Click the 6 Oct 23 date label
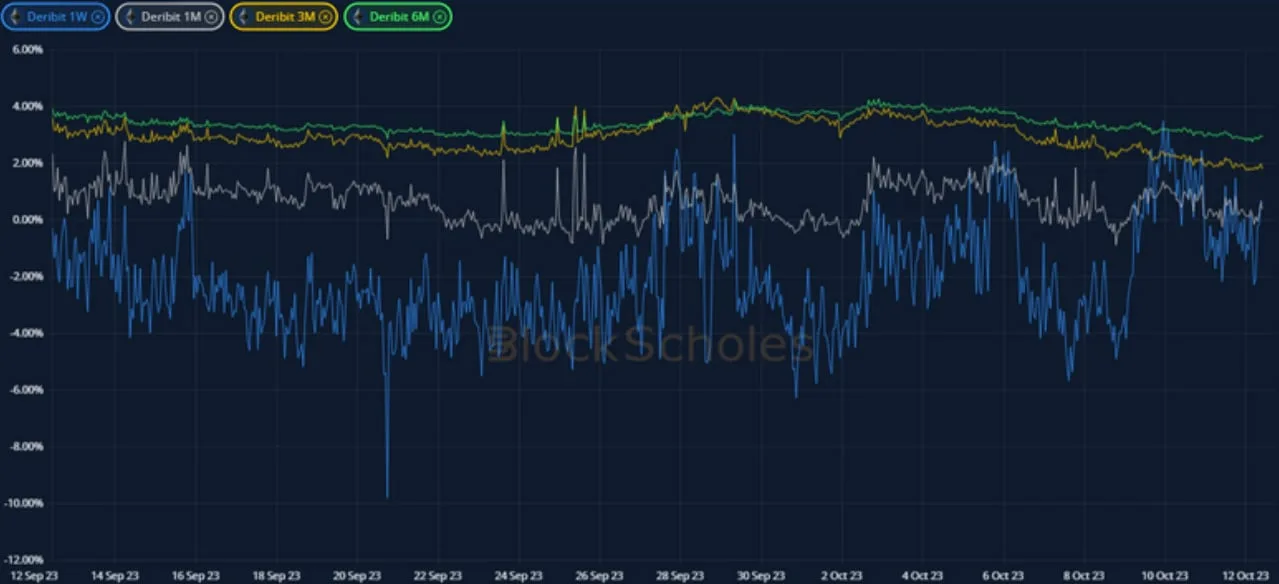Viewport: 1279px width, 584px height. click(x=1003, y=576)
